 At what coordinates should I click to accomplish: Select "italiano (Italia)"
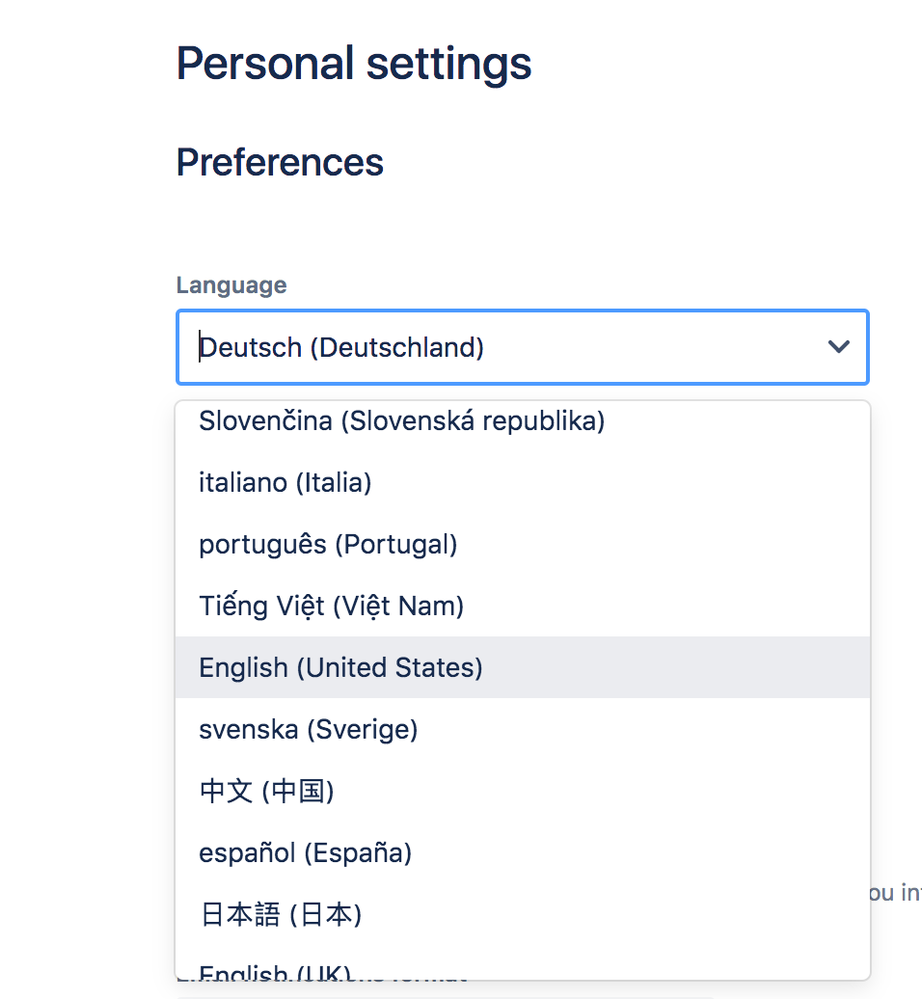point(285,482)
